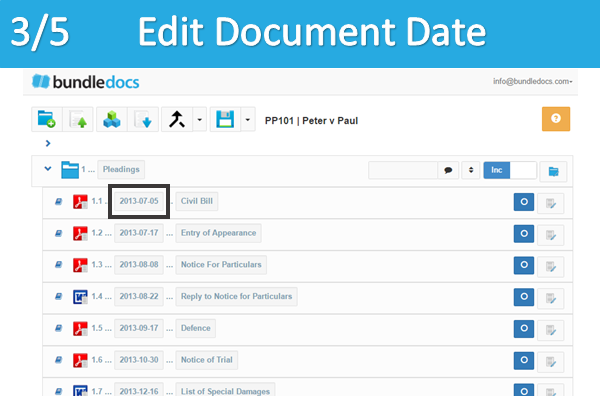Toggle the blue circle for Notice of Trial
Viewport: 600px width, 400px height.
point(524,361)
